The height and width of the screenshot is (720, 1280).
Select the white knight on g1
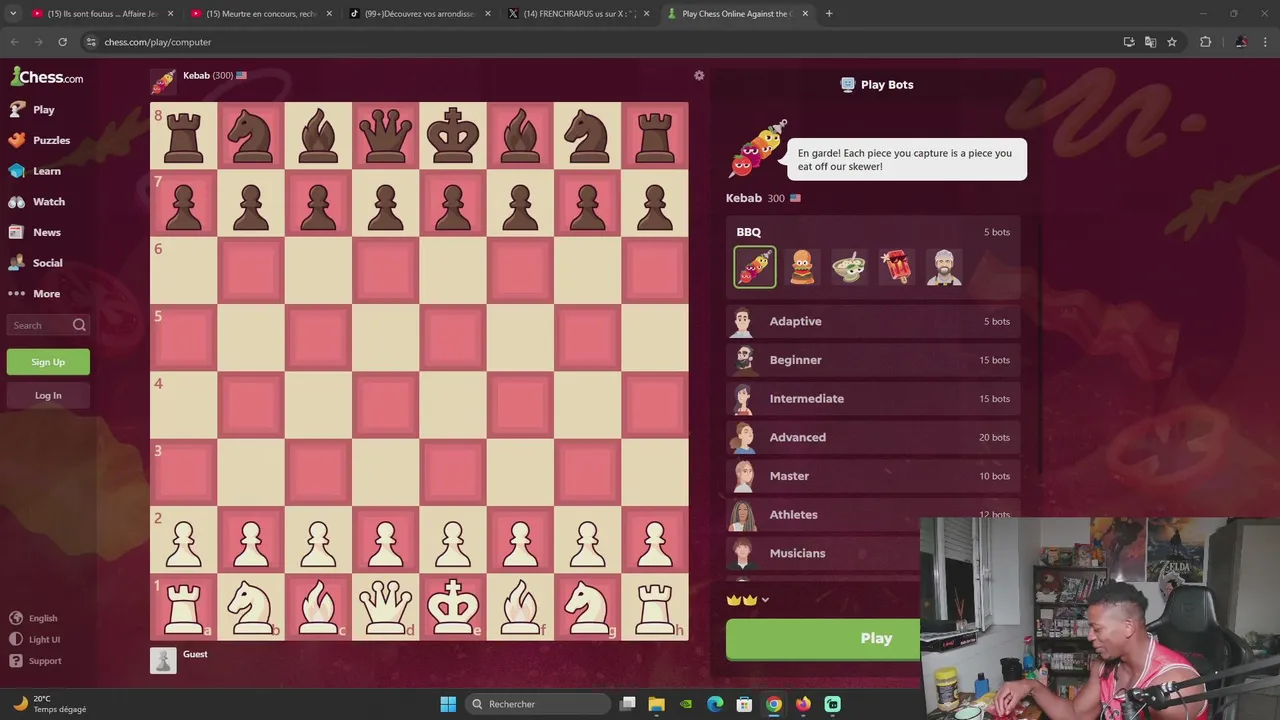tap(587, 607)
